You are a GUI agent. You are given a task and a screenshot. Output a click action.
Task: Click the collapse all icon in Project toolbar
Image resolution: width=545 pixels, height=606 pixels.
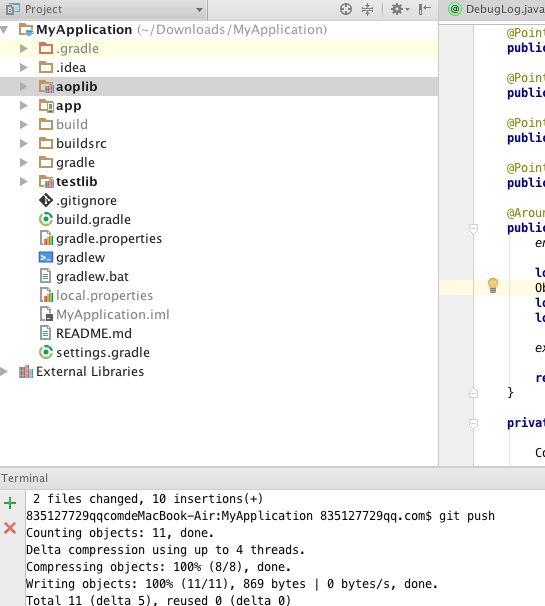click(367, 9)
